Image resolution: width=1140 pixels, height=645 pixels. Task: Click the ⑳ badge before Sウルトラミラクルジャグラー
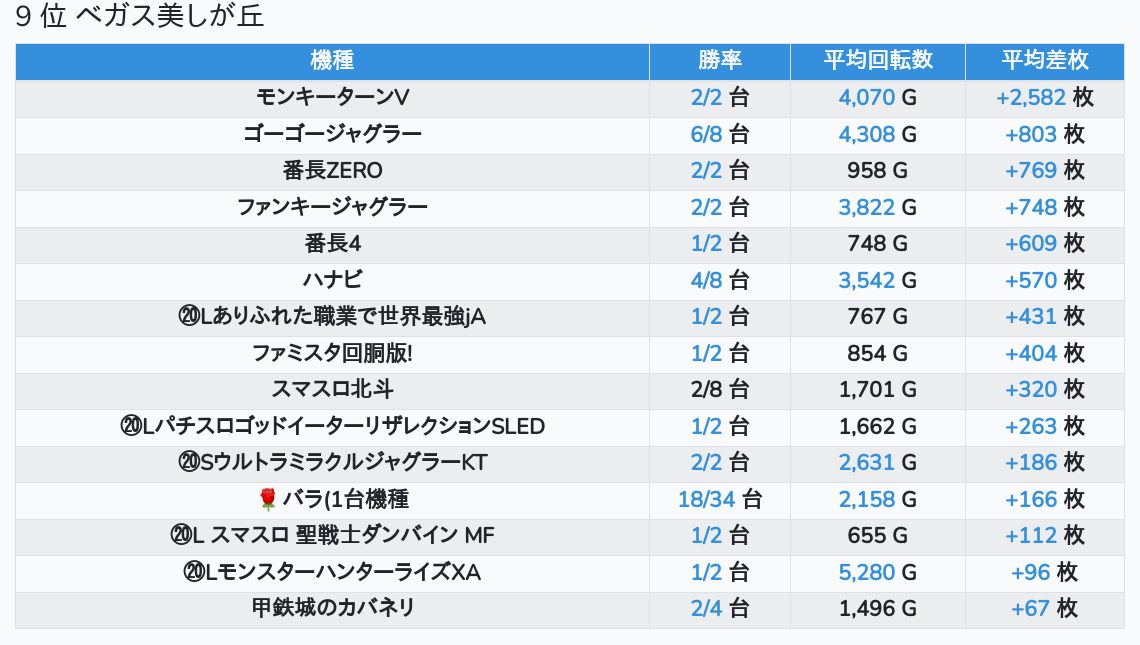[x=190, y=463]
